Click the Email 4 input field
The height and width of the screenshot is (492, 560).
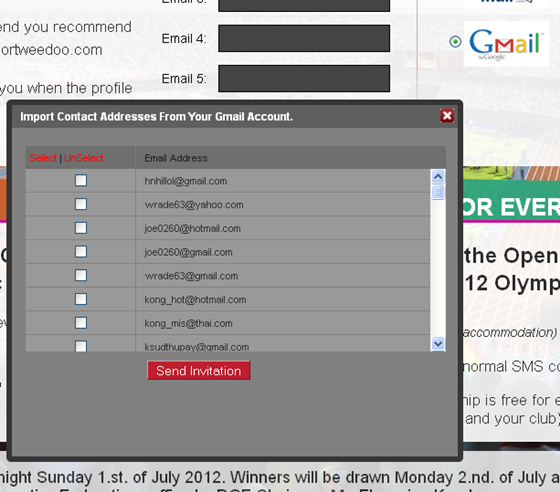coord(304,38)
